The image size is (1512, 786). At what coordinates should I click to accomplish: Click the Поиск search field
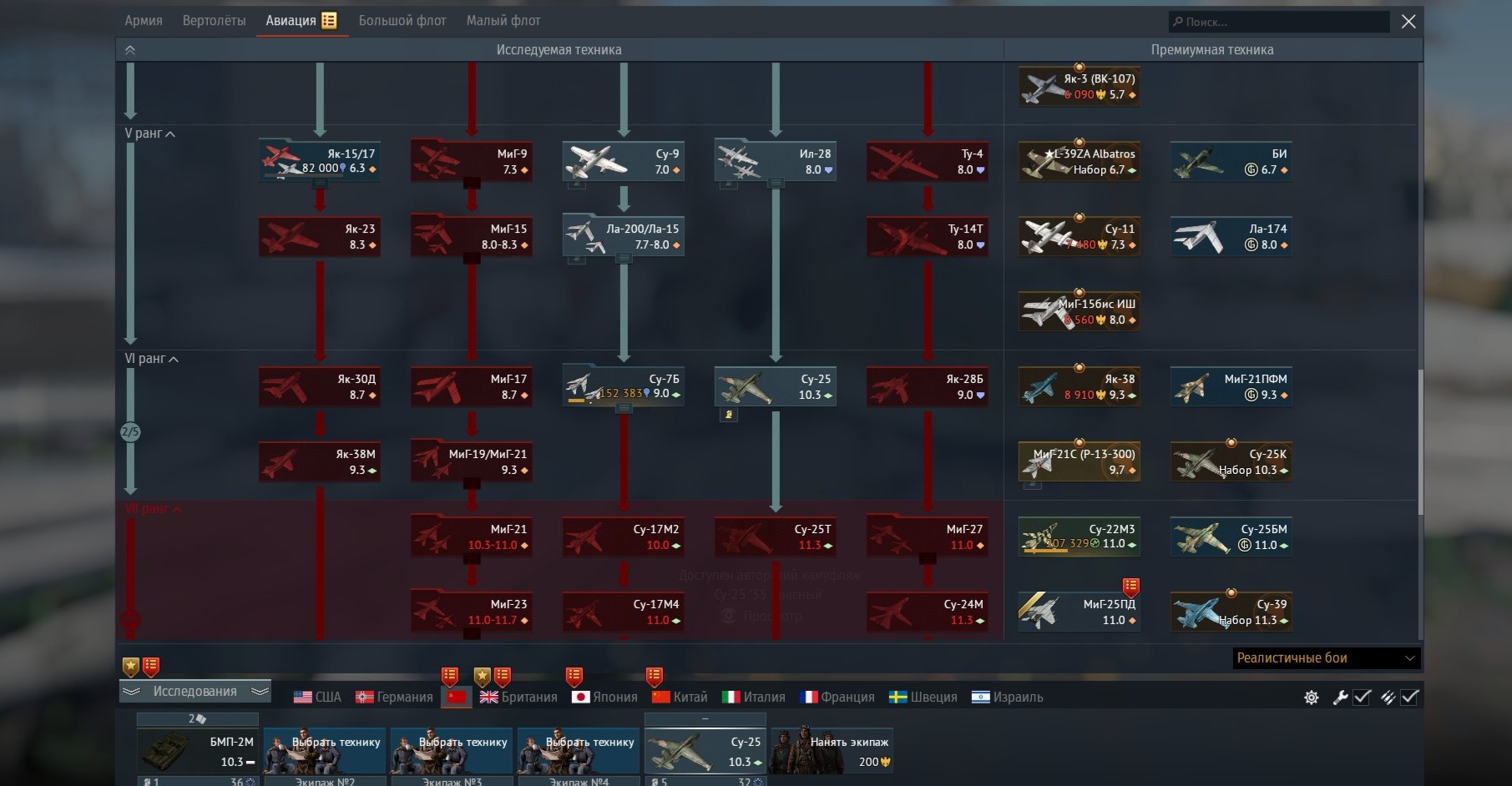1278,22
